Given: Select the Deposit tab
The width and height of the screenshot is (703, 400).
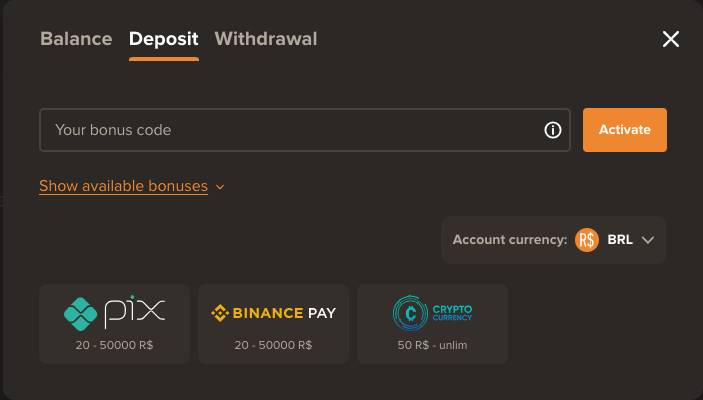Looking at the screenshot, I should tap(164, 40).
